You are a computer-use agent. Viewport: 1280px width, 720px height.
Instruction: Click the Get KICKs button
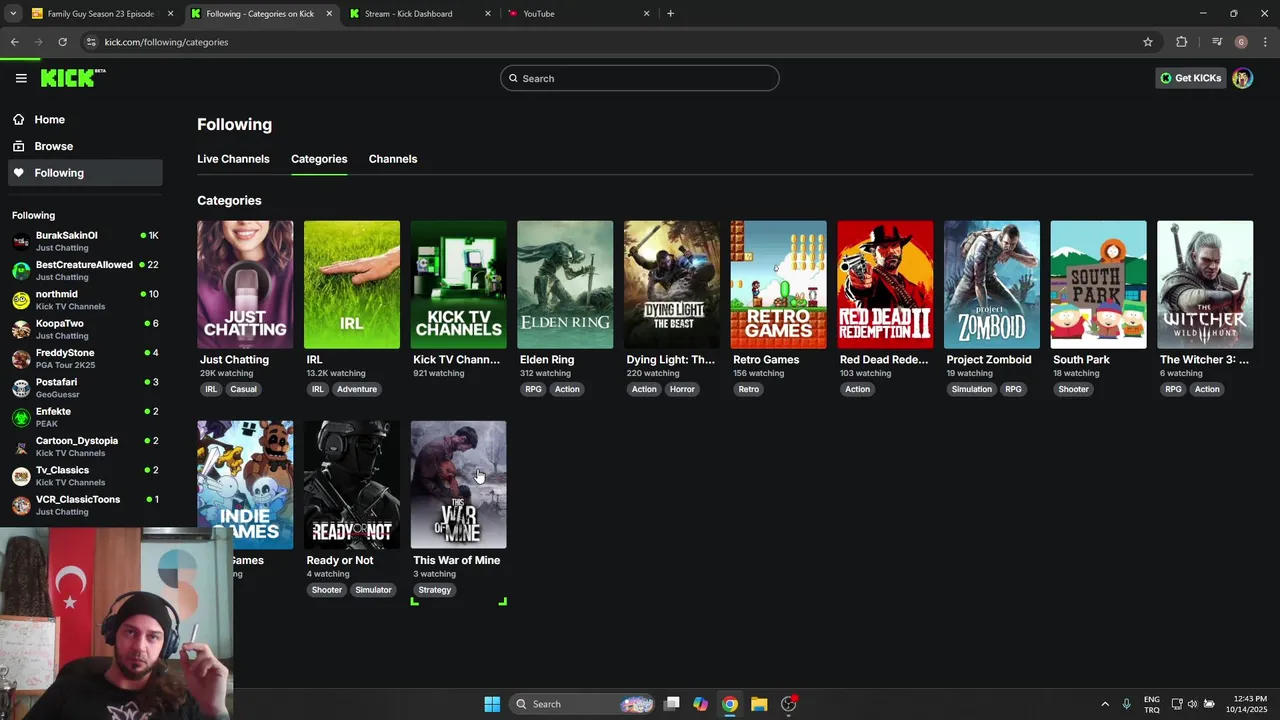(1190, 78)
